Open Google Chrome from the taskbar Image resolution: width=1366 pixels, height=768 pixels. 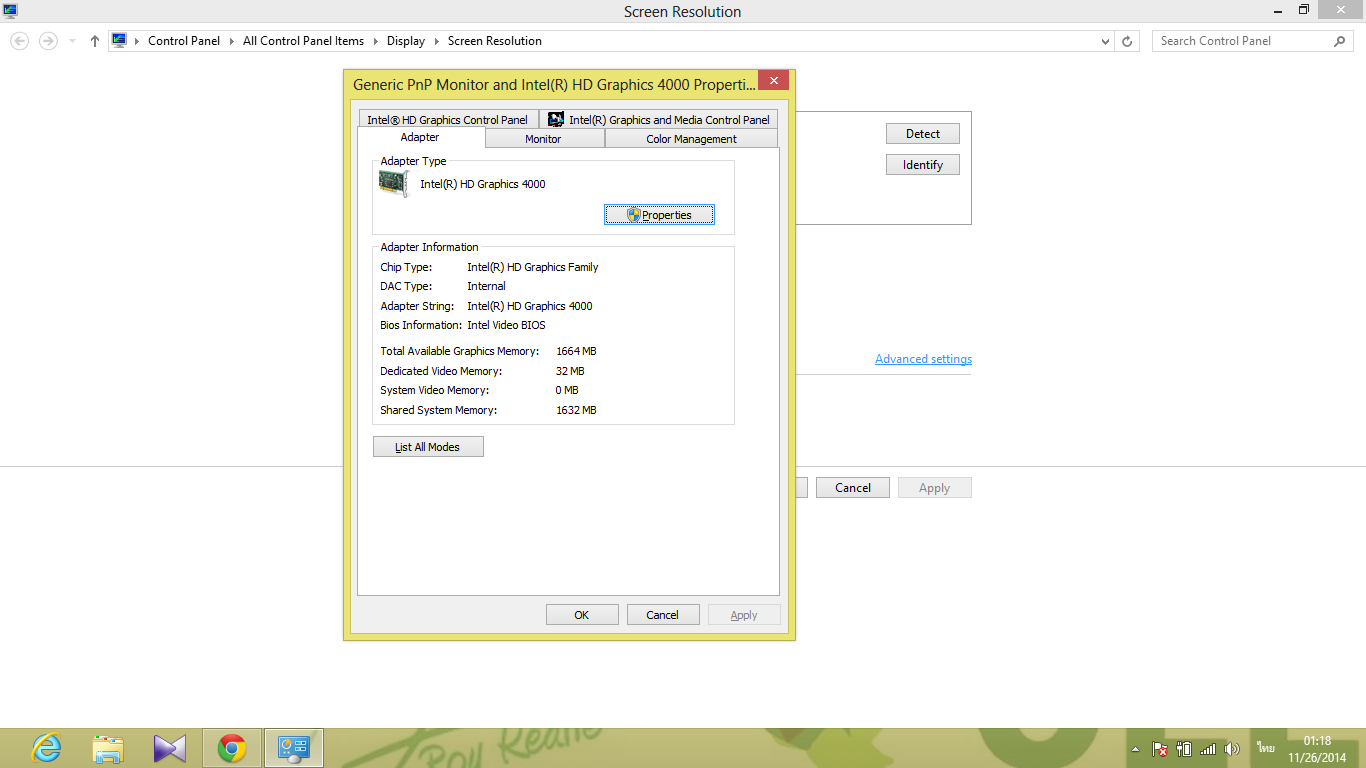tap(232, 748)
